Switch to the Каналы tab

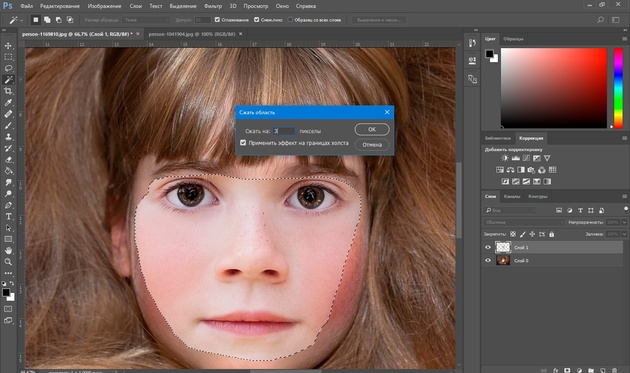(x=512, y=197)
